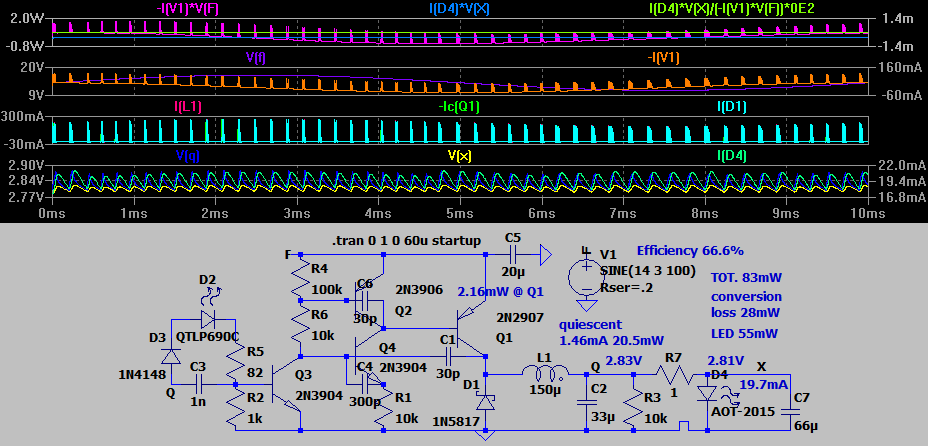Select the C7 capacitor symbol

coord(800,409)
